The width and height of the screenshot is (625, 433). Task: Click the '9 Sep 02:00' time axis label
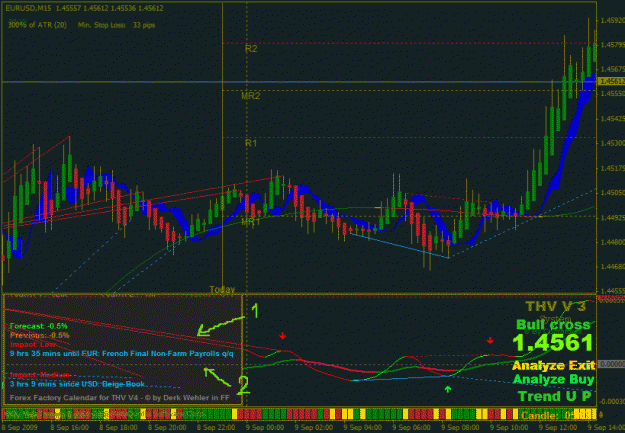pyautogui.click(x=313, y=427)
